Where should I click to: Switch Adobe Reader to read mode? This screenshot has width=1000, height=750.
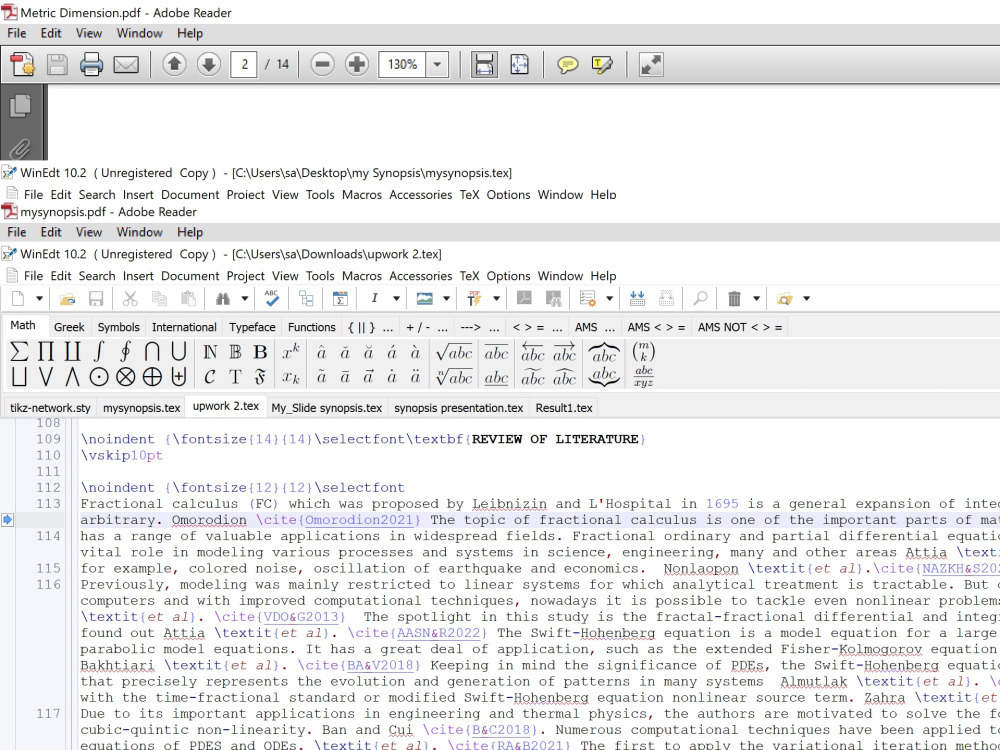(x=651, y=64)
